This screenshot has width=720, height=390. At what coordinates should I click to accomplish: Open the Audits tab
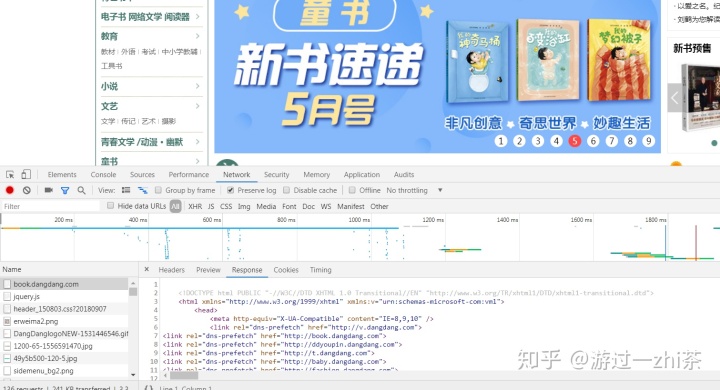click(404, 175)
